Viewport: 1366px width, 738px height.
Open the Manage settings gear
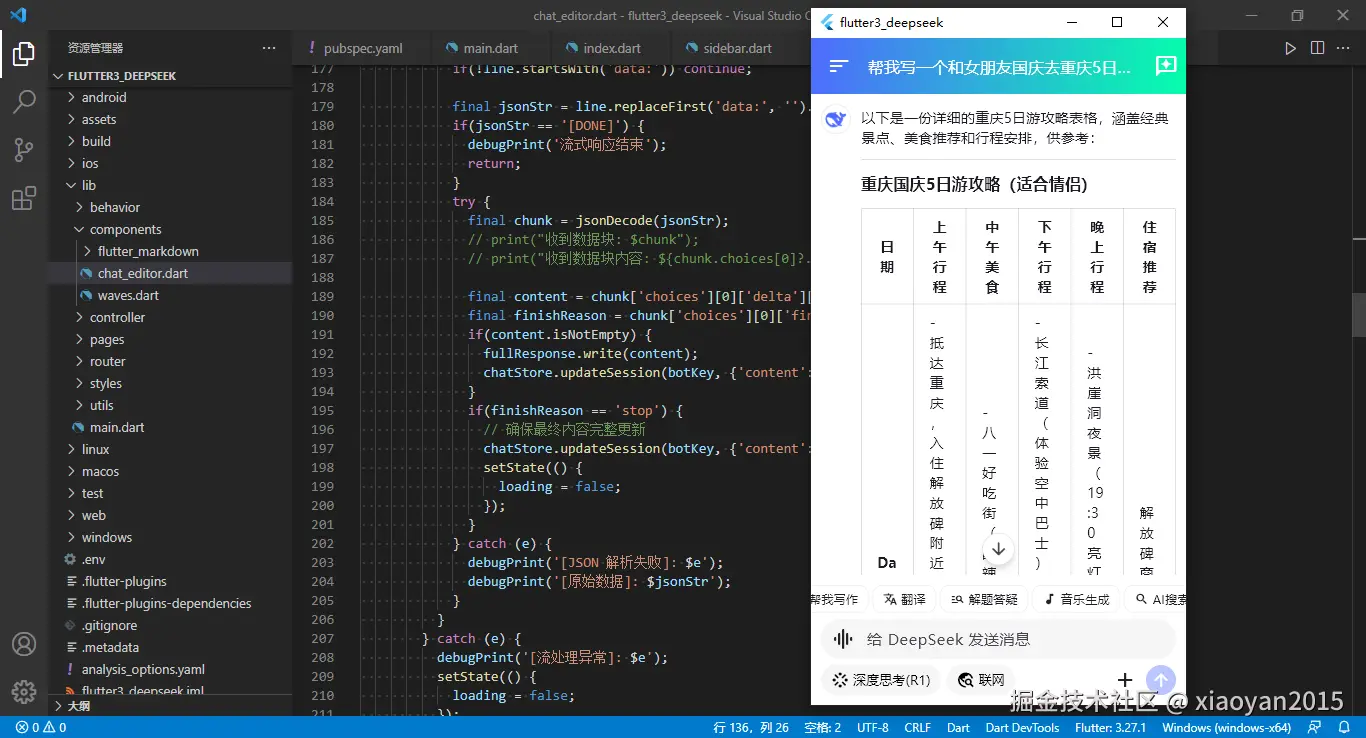[x=24, y=691]
